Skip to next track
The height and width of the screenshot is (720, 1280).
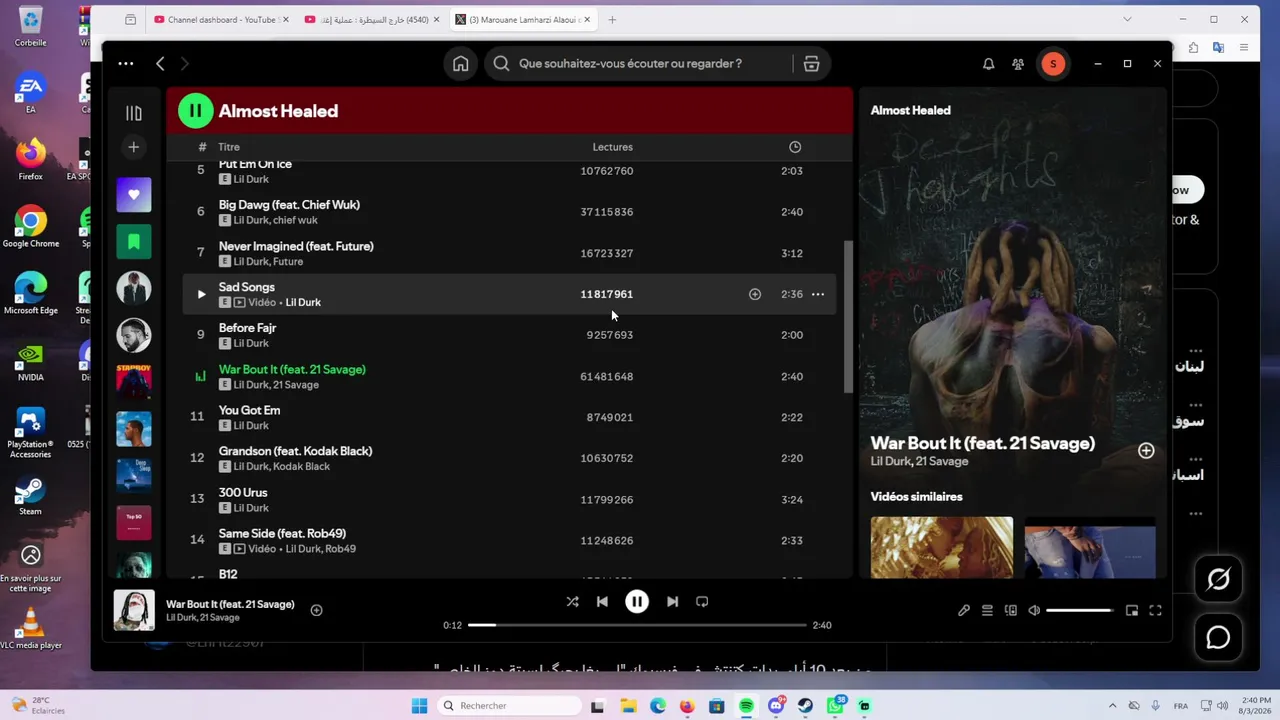[x=672, y=601]
